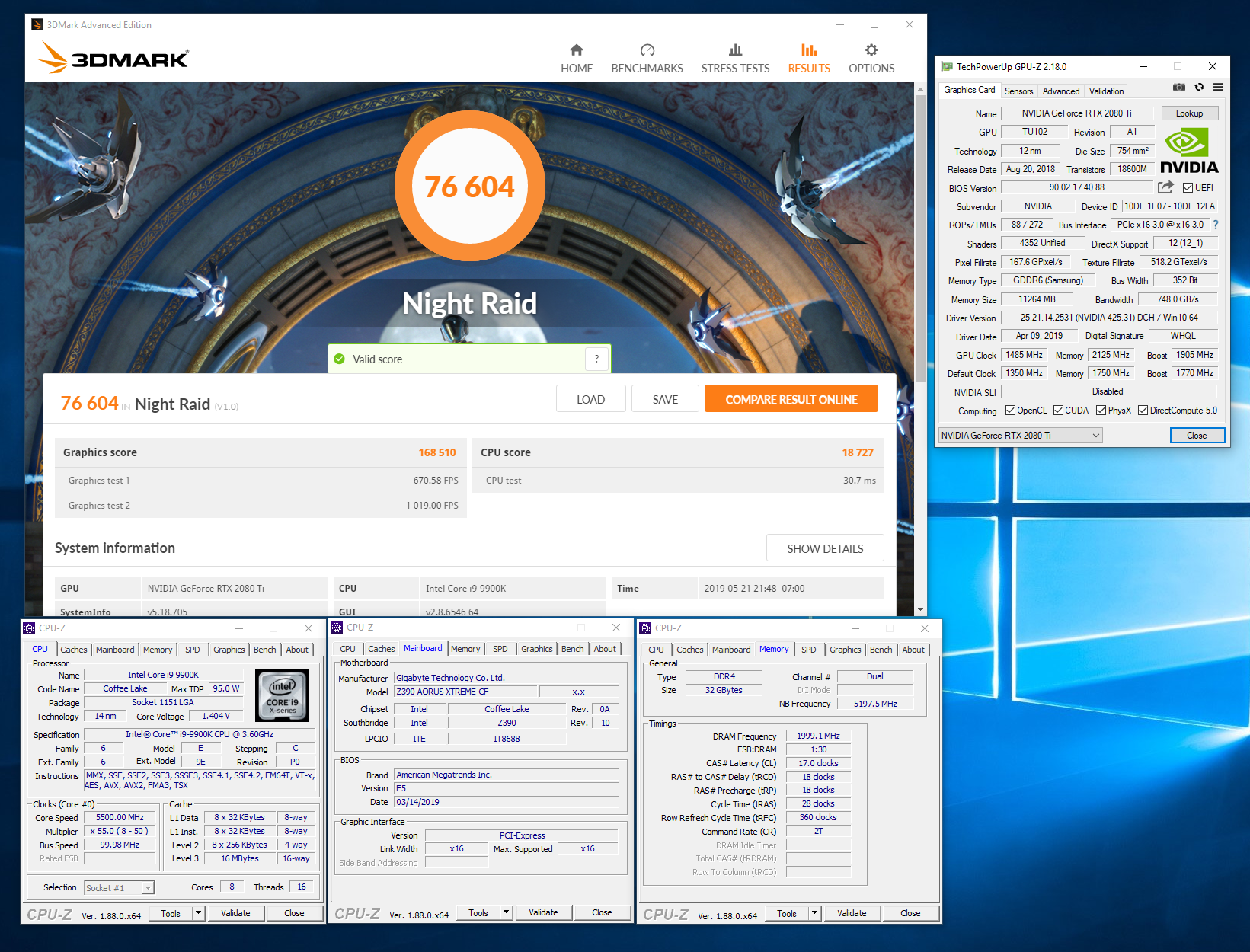This screenshot has height=952, width=1250.
Task: Save the BIOS using the share arrow icon
Action: coord(1165,187)
